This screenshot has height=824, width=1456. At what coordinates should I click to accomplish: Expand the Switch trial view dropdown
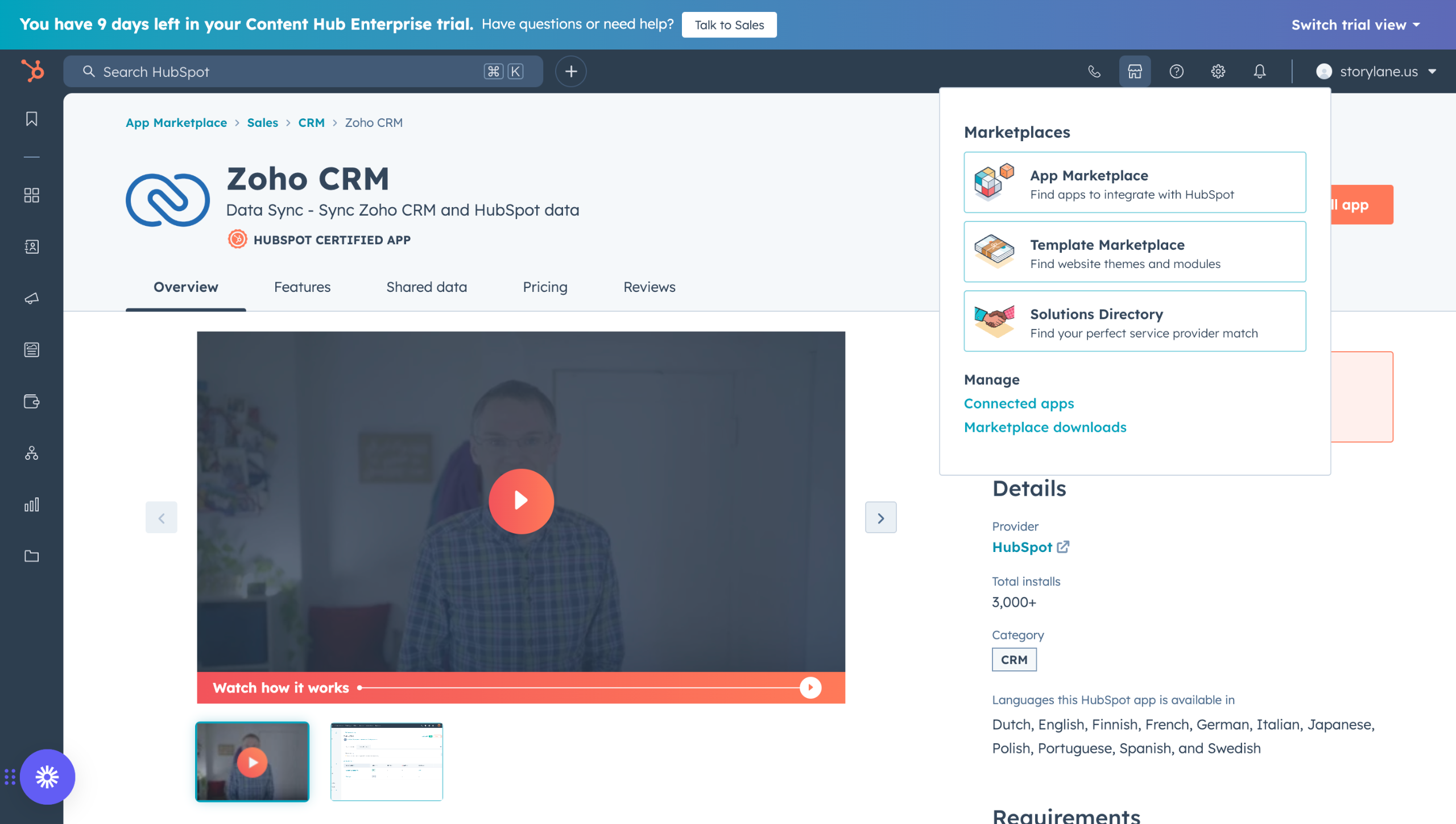[x=1356, y=24]
